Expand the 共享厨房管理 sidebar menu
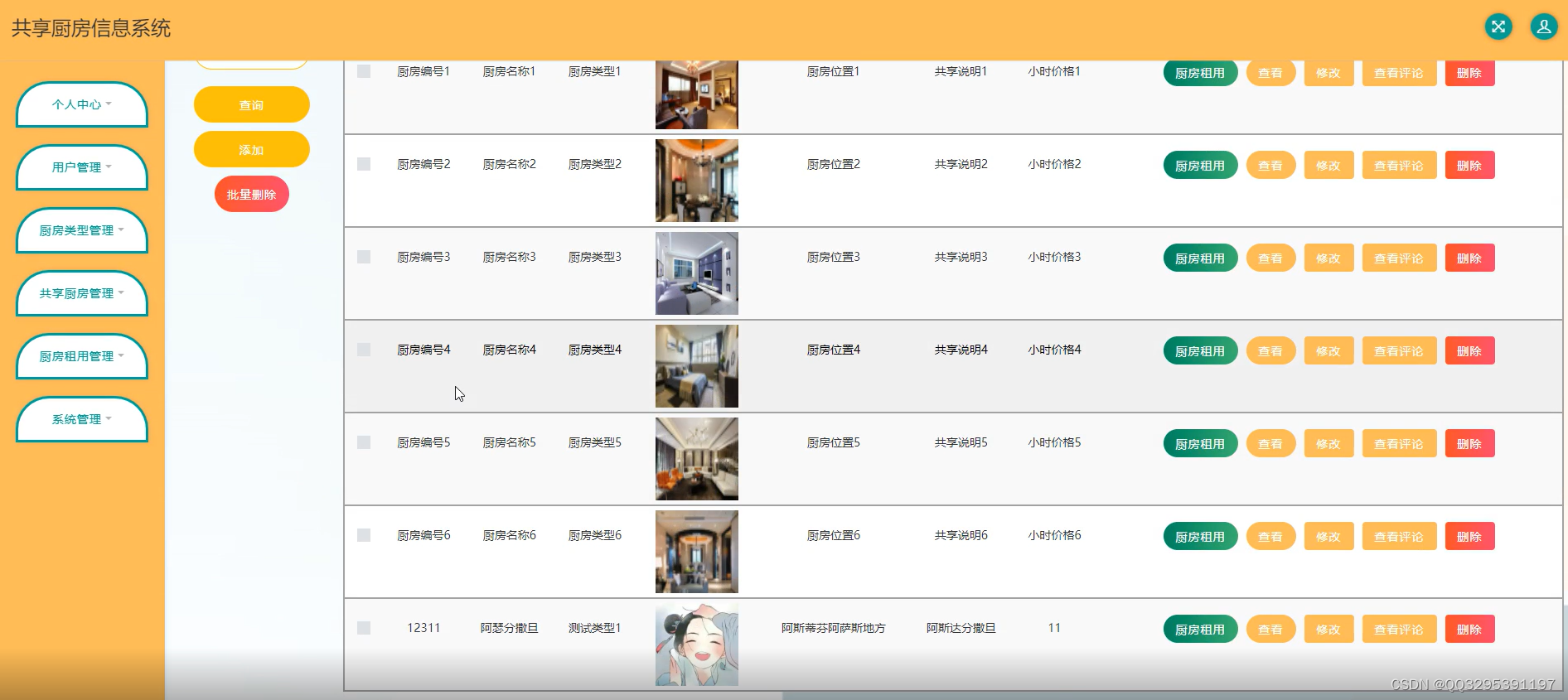Screen dimensions: 1568x700 [82, 293]
